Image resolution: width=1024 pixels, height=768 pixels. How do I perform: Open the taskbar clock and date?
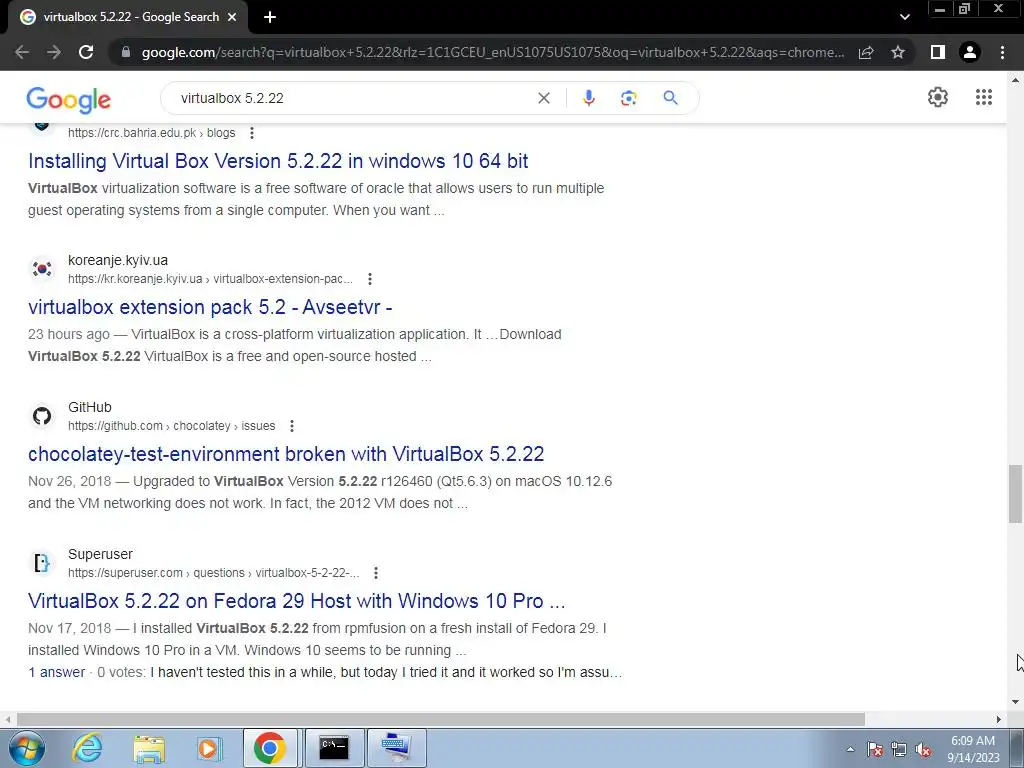click(x=973, y=749)
